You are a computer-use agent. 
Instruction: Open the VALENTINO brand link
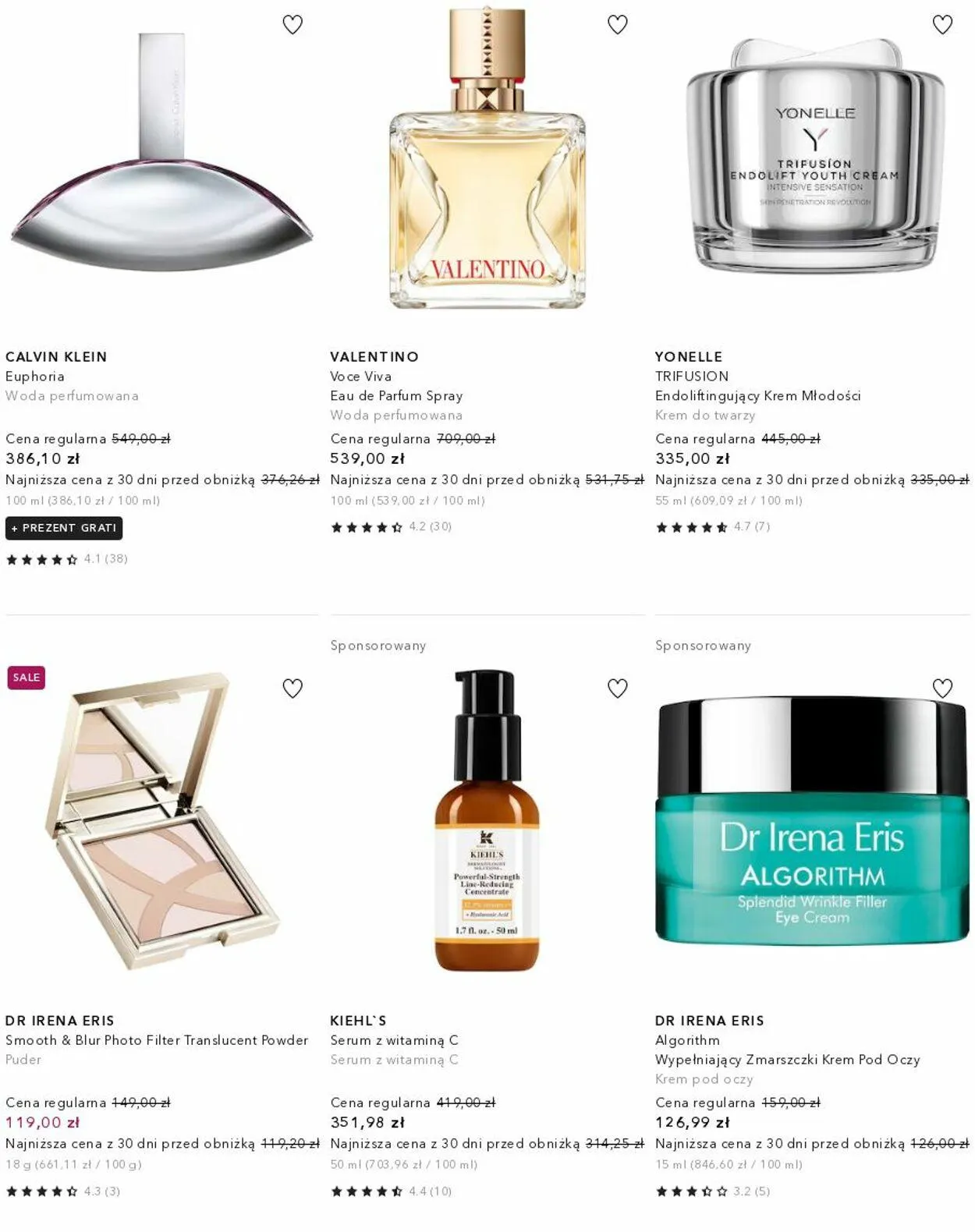pyautogui.click(x=374, y=357)
